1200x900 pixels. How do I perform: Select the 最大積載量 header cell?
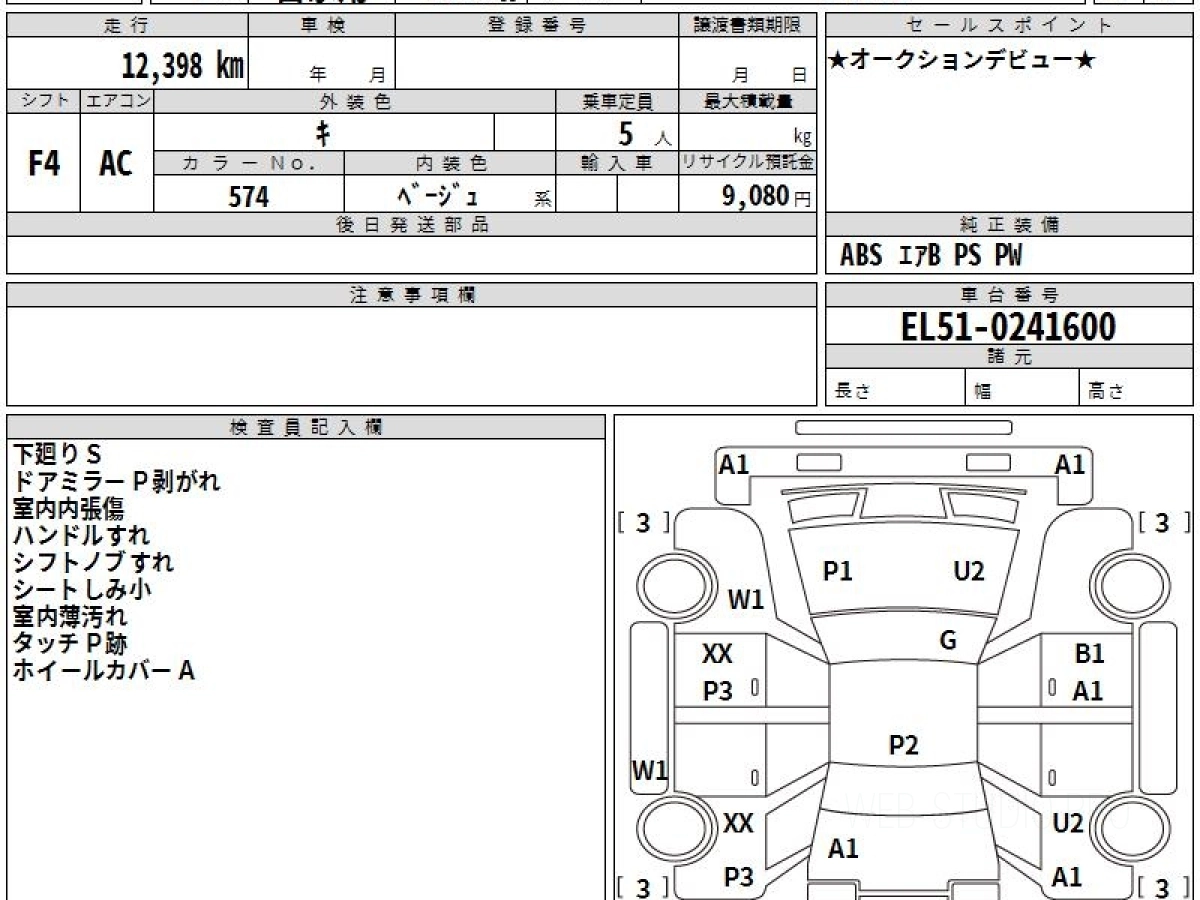point(747,101)
